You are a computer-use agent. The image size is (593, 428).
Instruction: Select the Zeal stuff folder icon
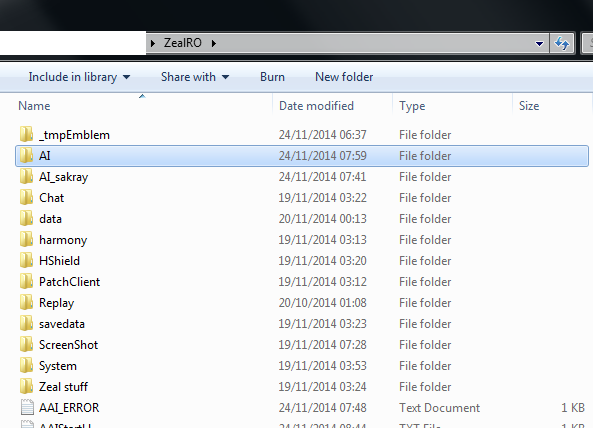coord(26,386)
